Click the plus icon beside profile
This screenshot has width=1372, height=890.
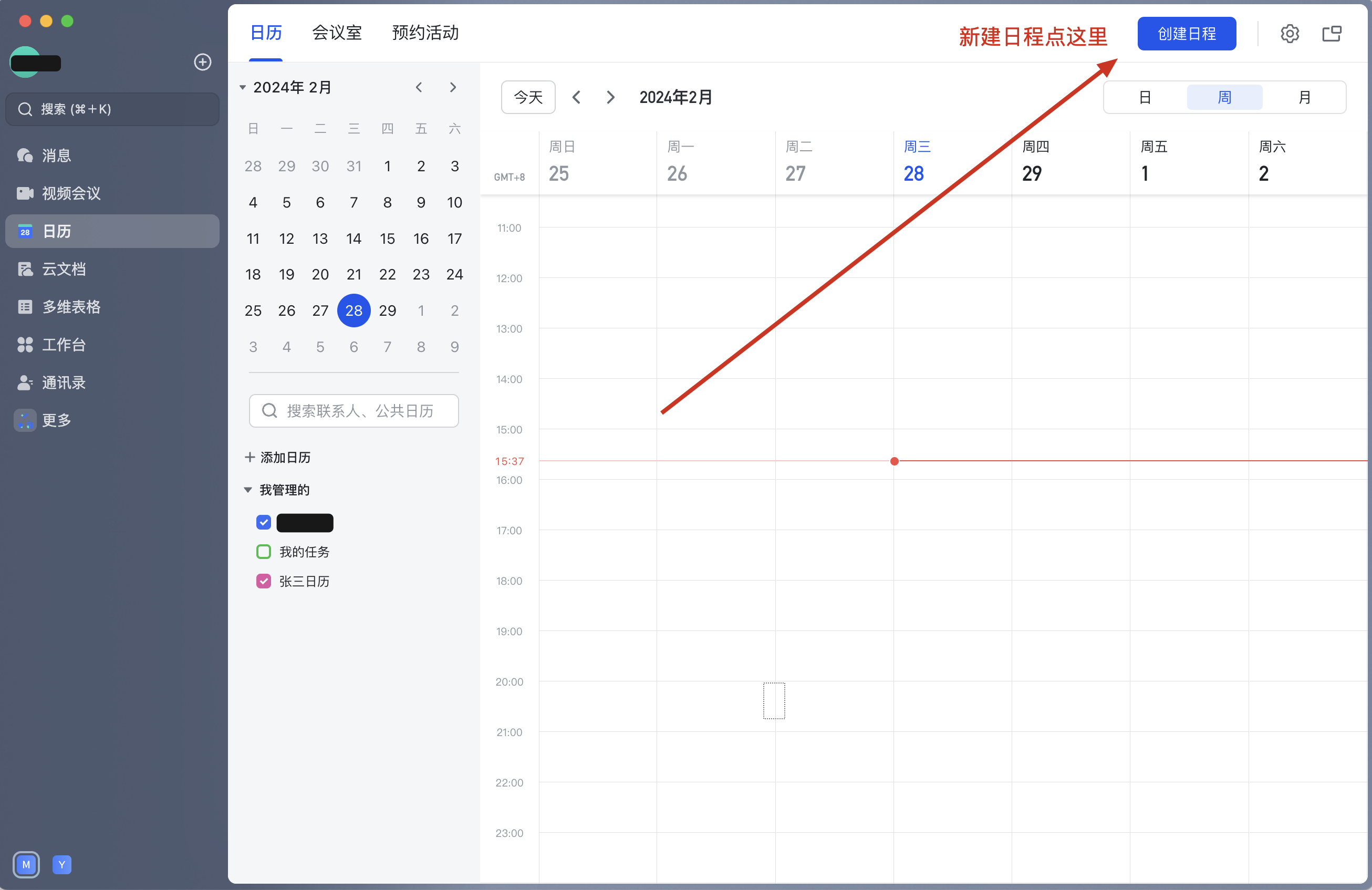coord(202,62)
